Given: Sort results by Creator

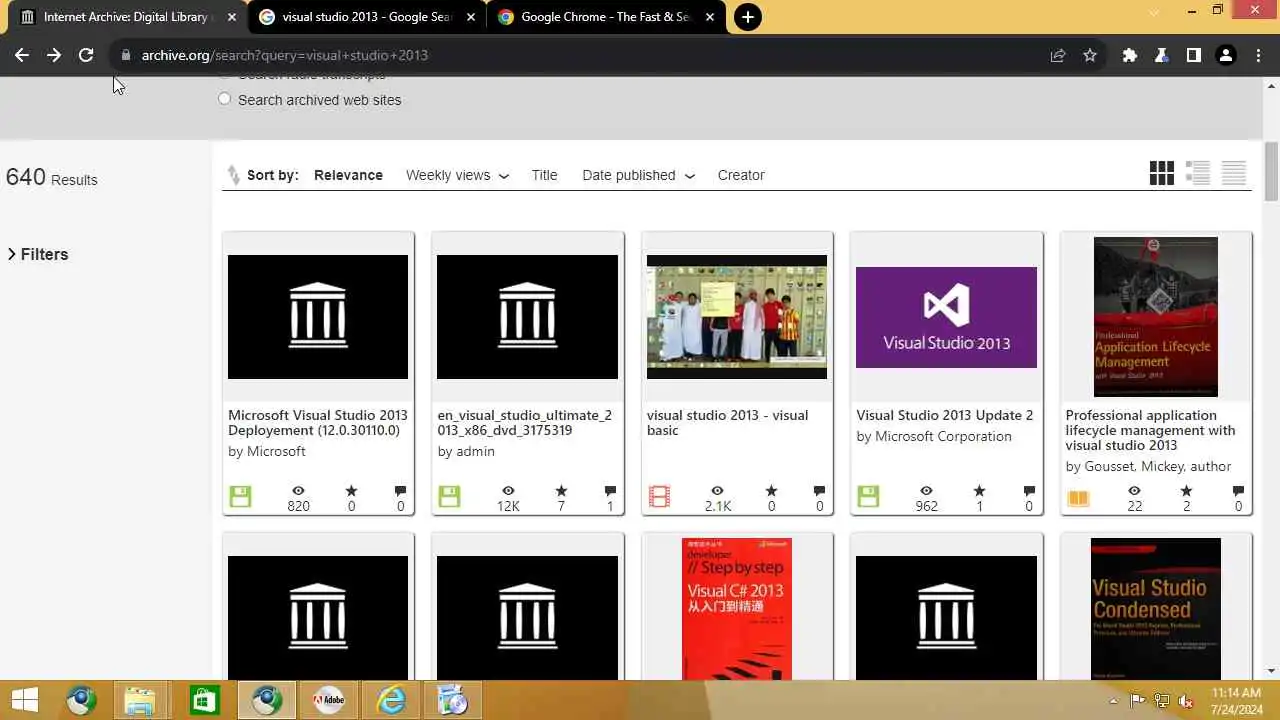Looking at the screenshot, I should point(741,175).
